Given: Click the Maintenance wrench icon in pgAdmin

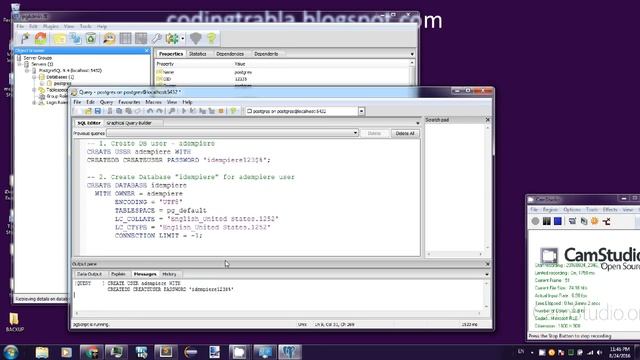Looking at the screenshot, I should (156, 38).
